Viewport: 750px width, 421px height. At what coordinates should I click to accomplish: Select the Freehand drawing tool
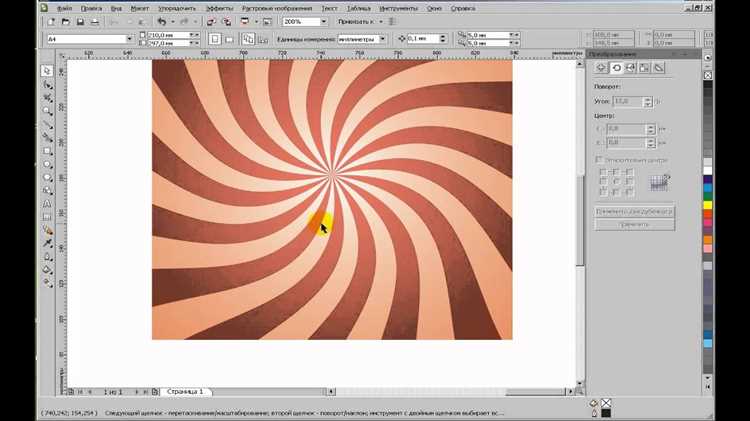click(x=46, y=124)
